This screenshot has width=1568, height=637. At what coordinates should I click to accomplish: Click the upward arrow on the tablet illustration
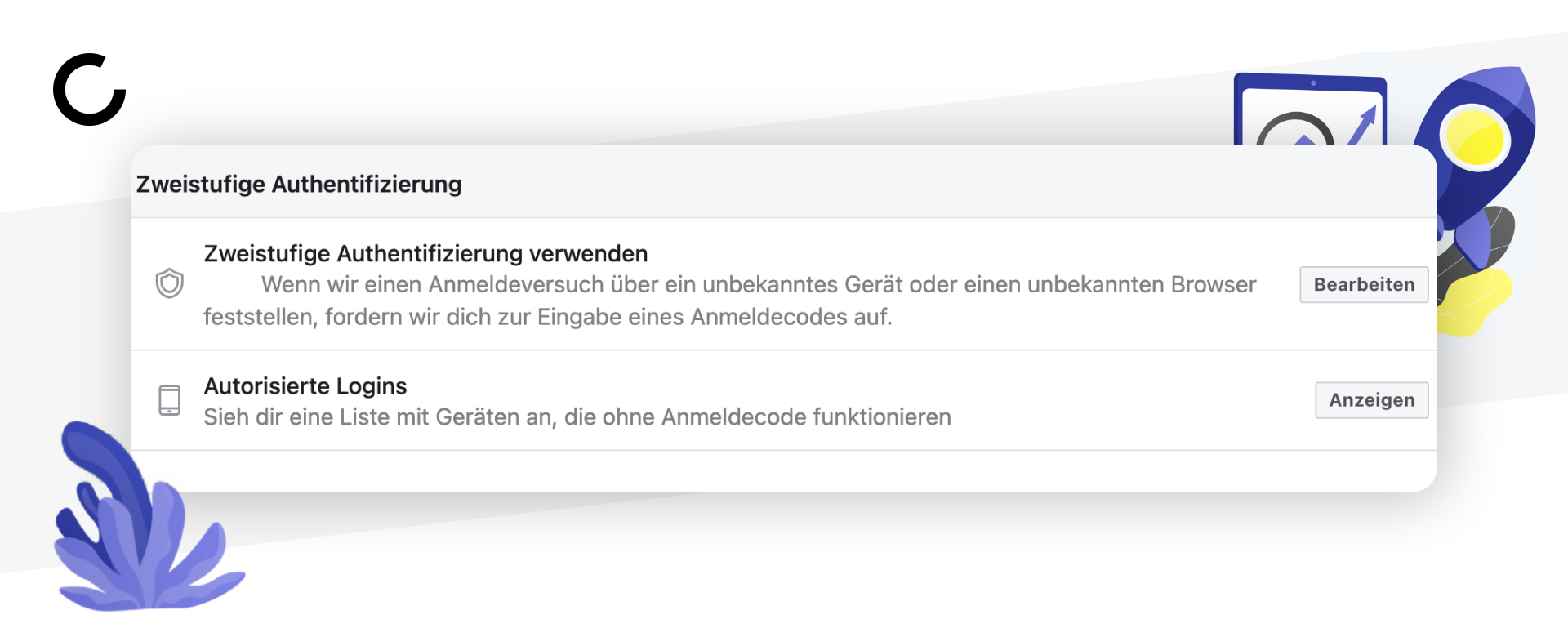tap(1364, 125)
